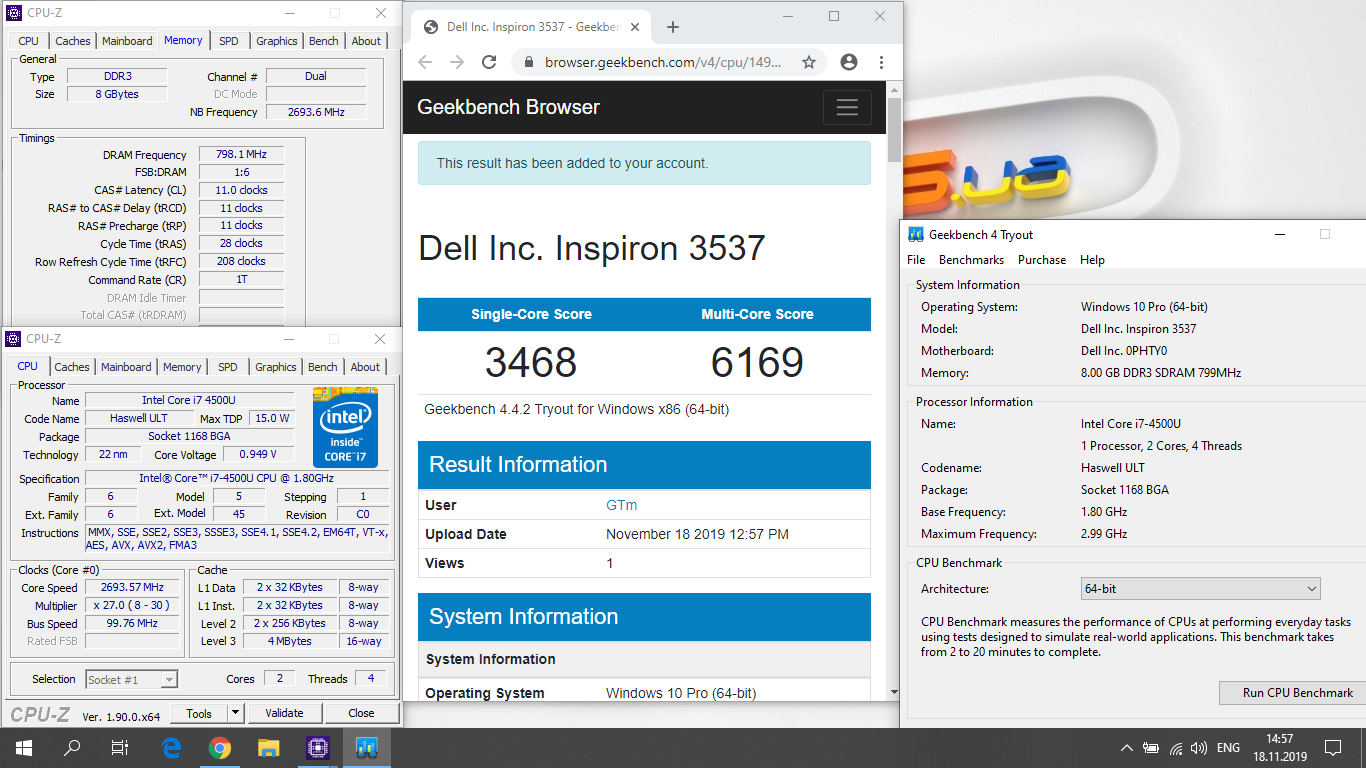Viewport: 1366px width, 768px height.
Task: Click Maximum Frequency value 2.99 GHz
Action: coord(1104,534)
